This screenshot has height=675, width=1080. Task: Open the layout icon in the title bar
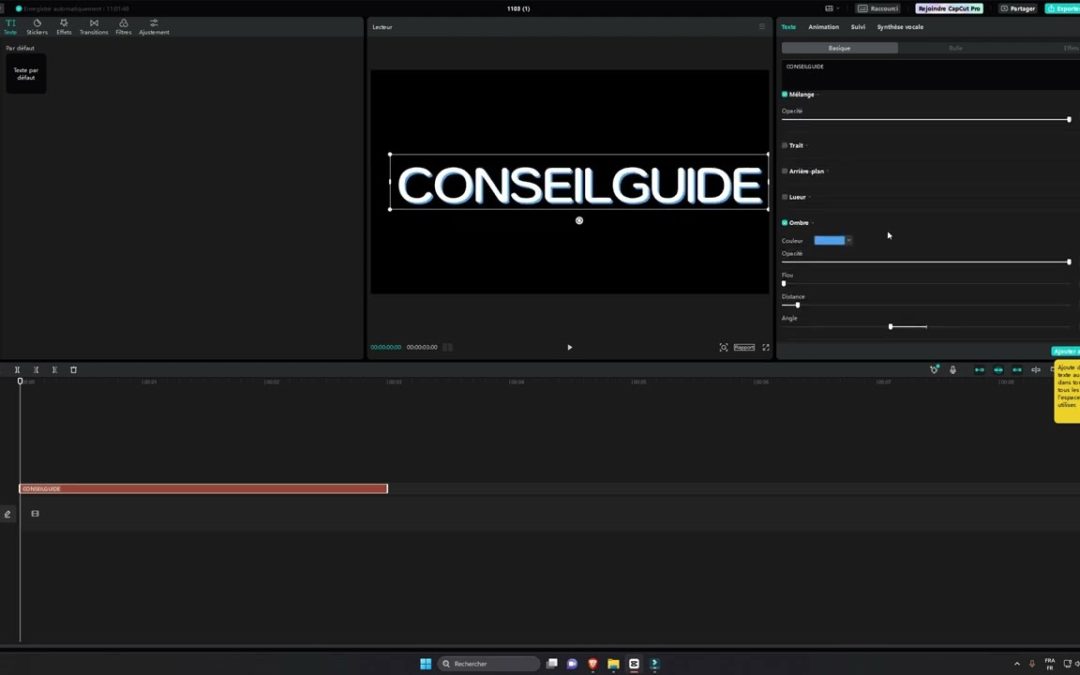pos(829,8)
